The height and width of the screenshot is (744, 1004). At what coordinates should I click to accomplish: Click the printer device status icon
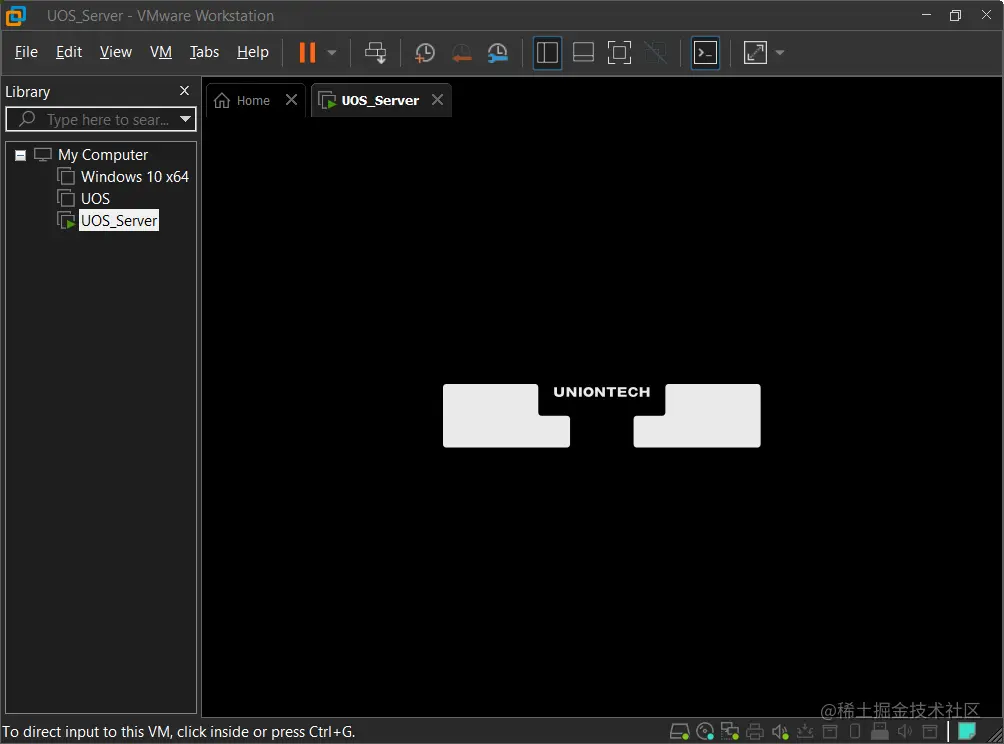click(755, 731)
